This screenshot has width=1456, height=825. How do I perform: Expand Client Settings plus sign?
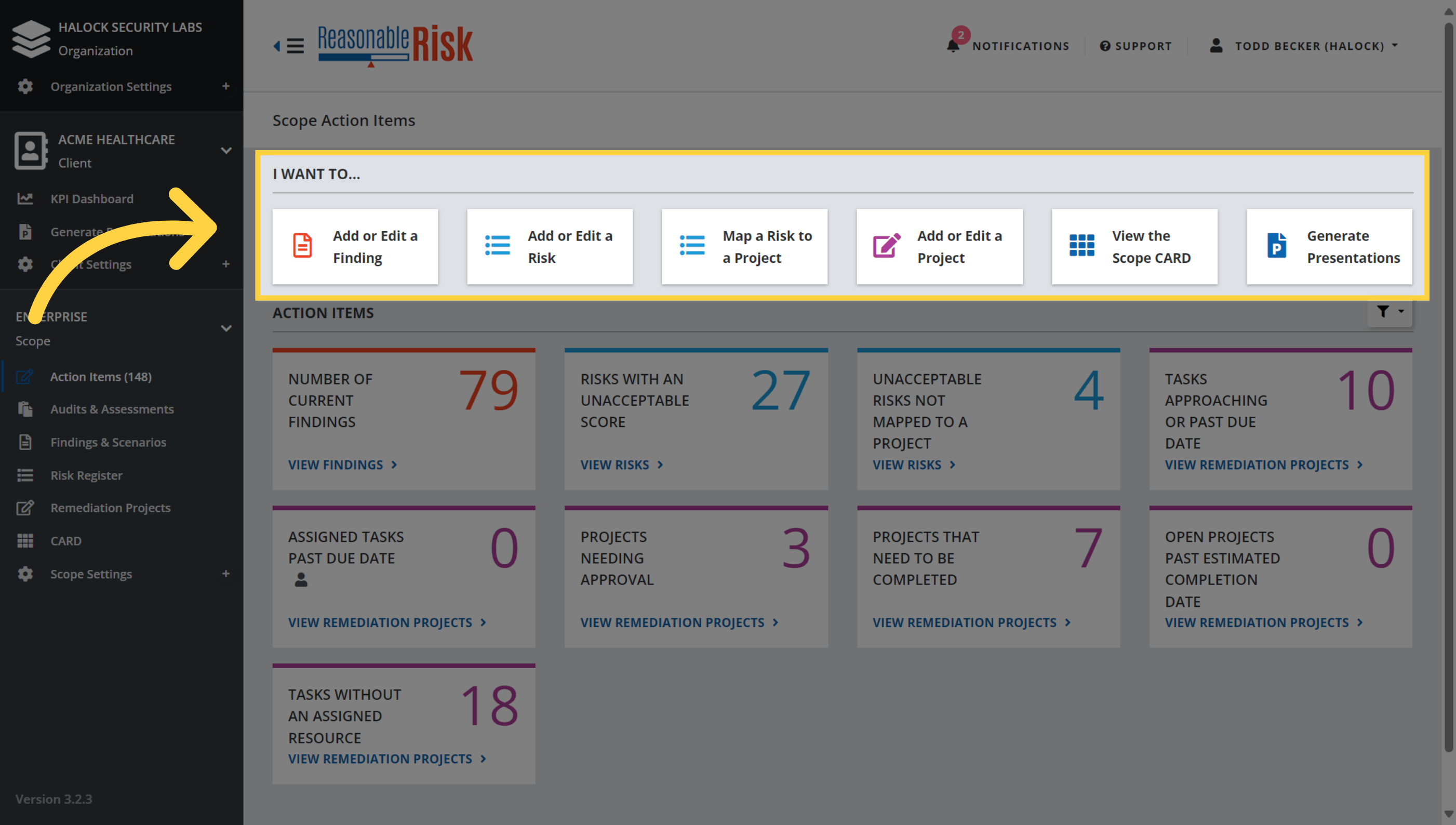(x=225, y=264)
